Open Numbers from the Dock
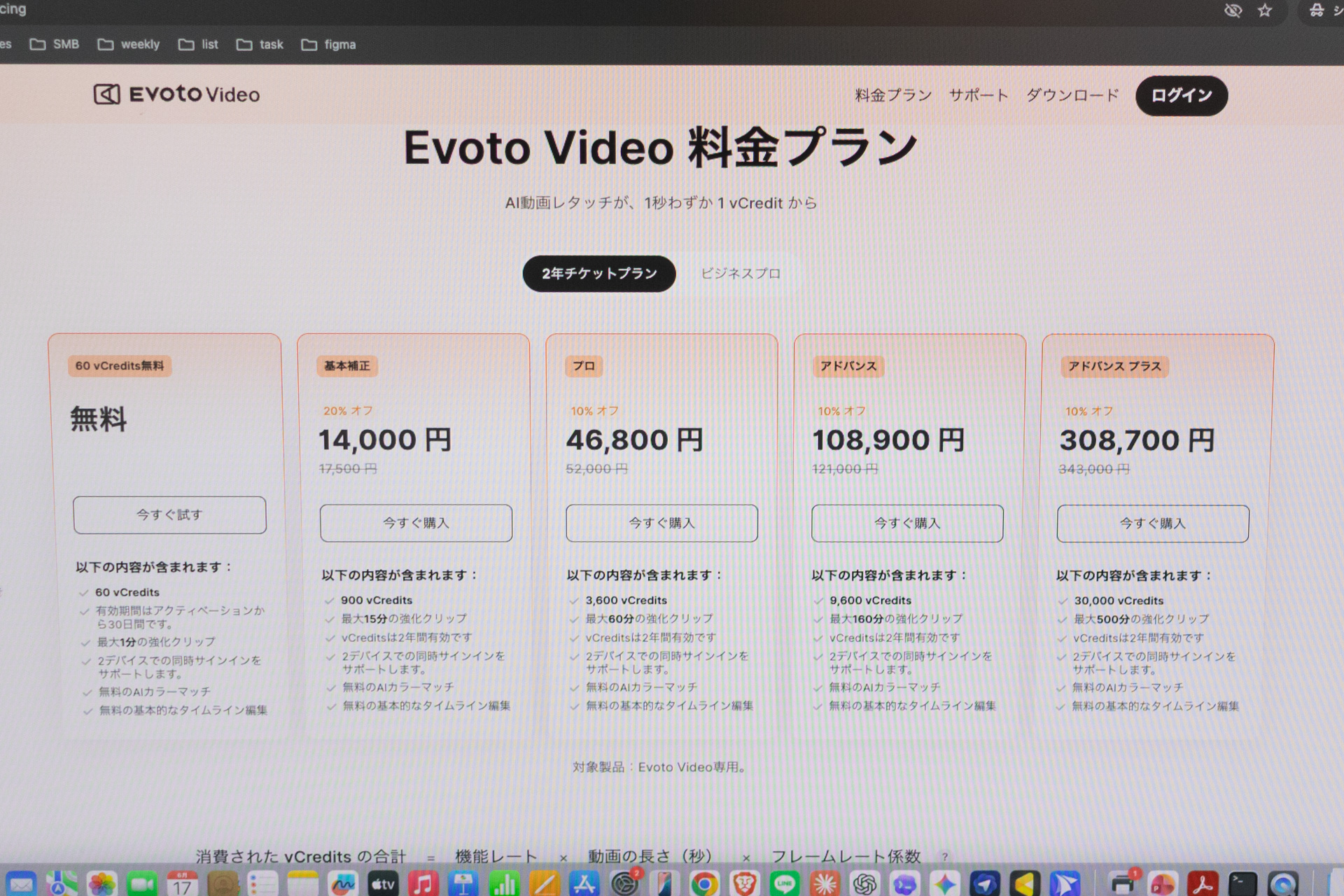Screen dimensions: 1344x896 (503, 884)
